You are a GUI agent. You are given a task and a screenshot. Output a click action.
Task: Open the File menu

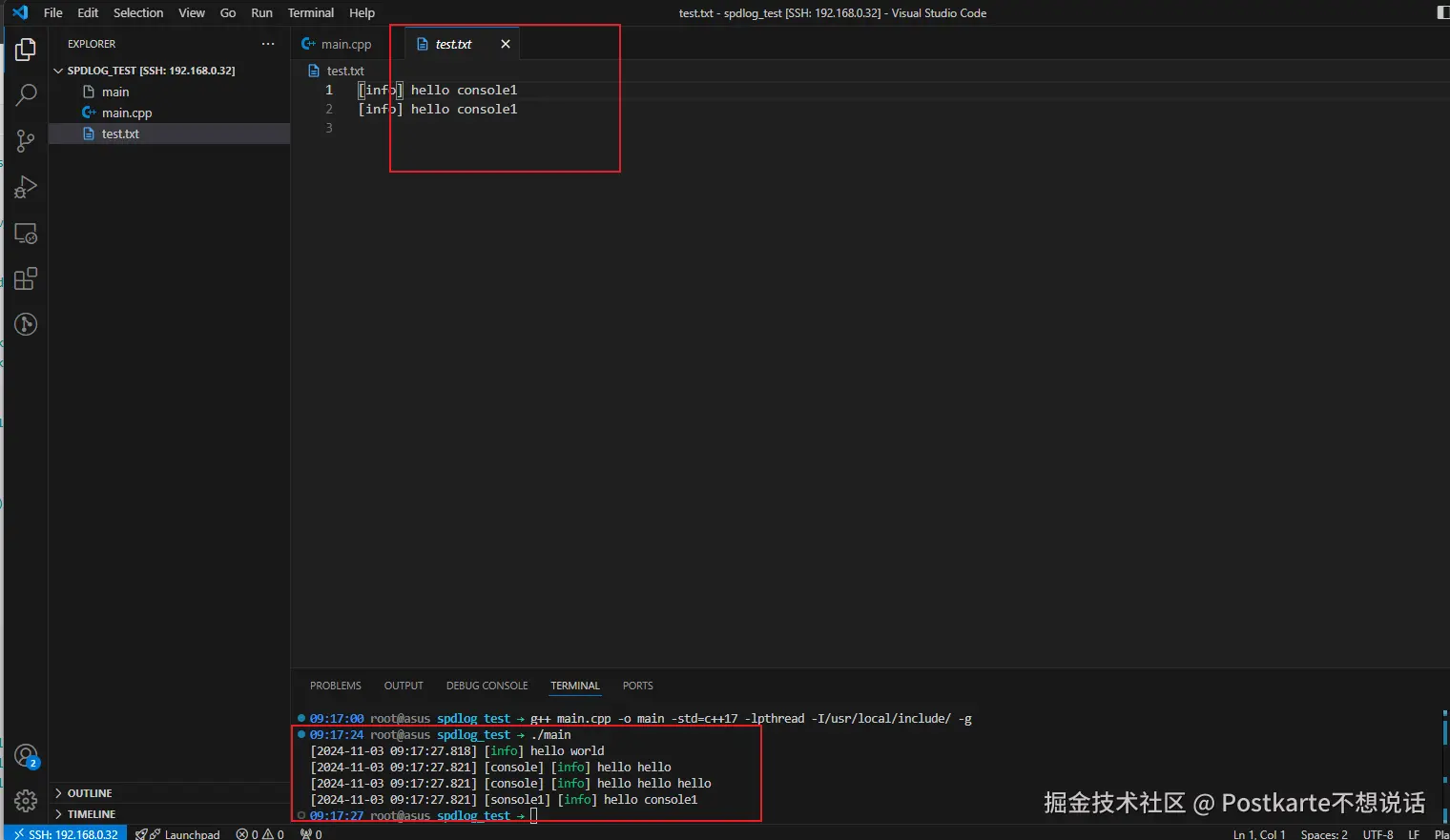tap(53, 12)
